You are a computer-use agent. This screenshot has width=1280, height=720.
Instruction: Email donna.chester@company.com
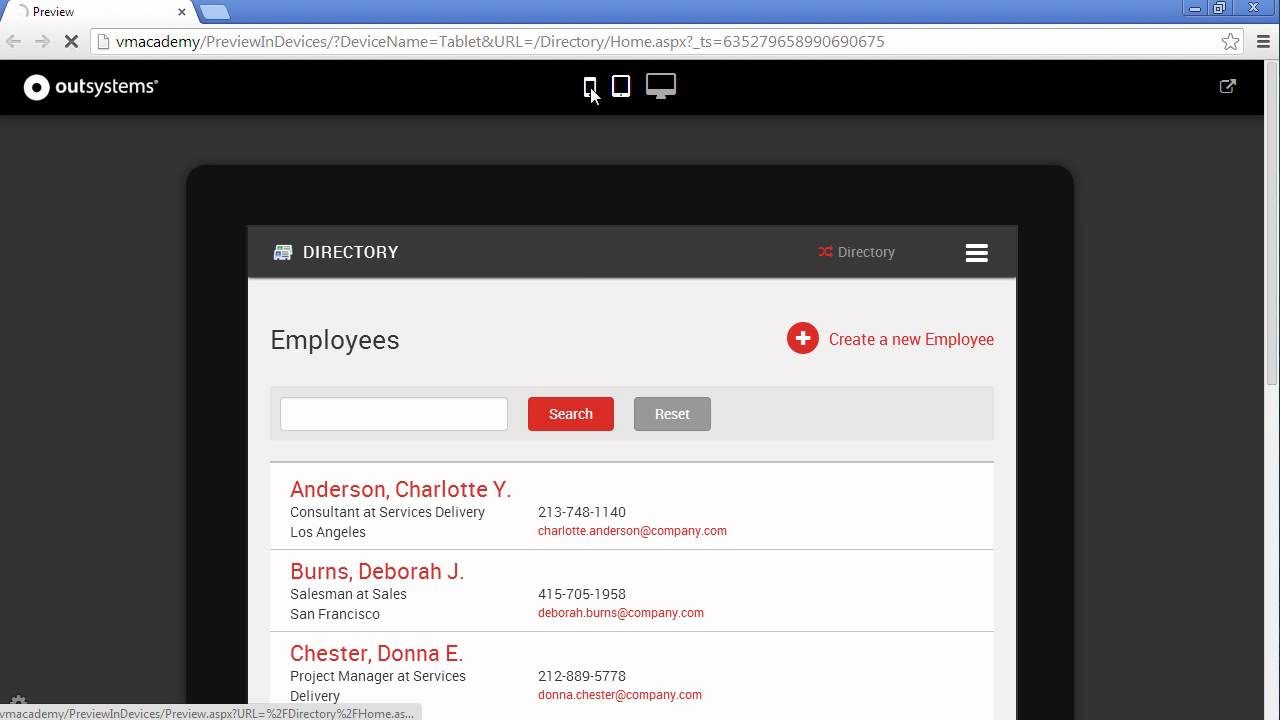pyautogui.click(x=620, y=695)
